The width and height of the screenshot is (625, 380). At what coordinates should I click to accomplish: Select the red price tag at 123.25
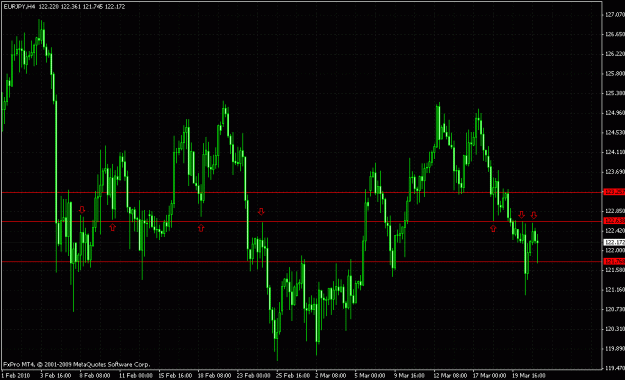click(x=615, y=192)
